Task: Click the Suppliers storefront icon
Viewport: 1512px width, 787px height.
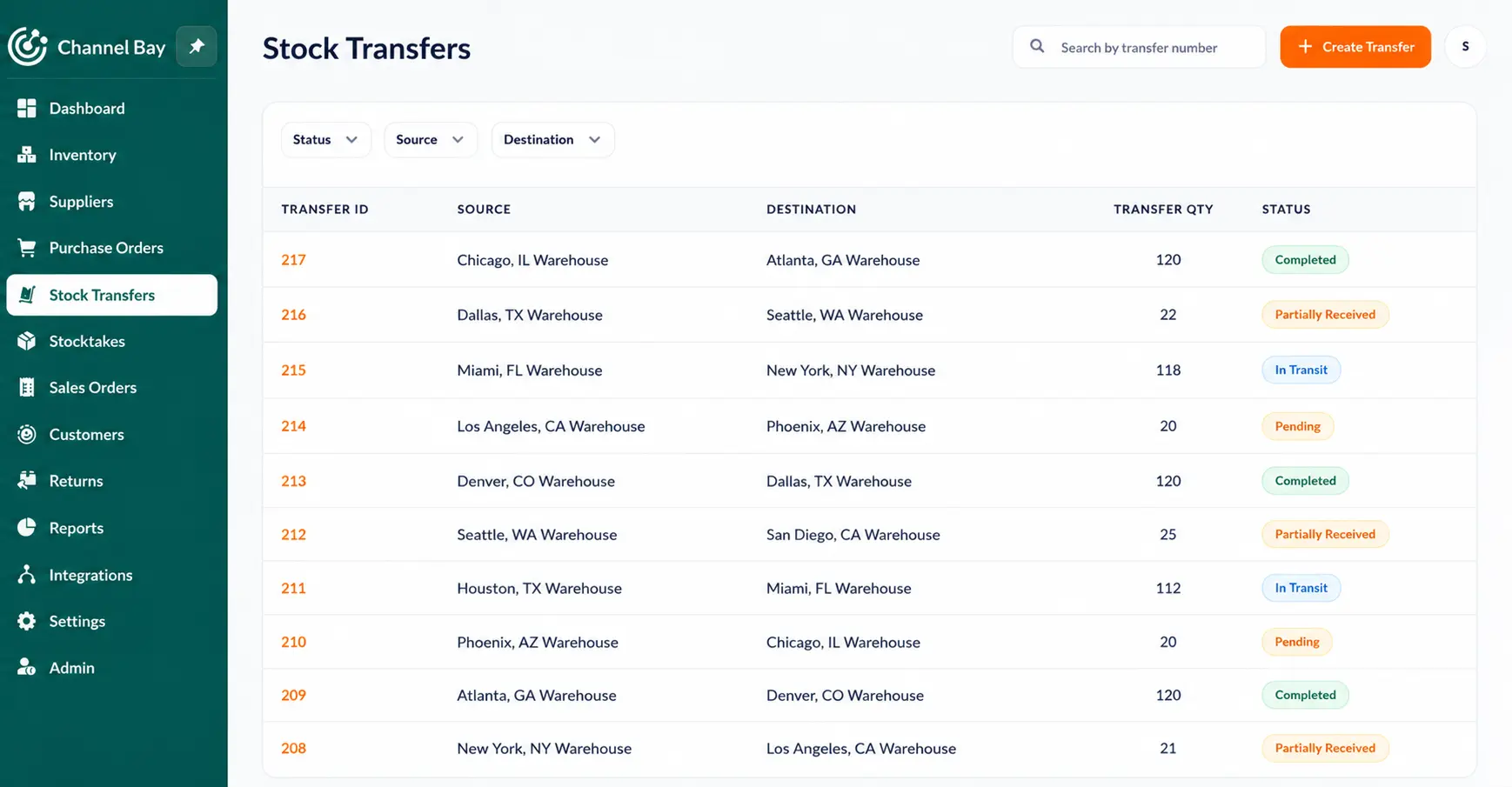Action: (x=27, y=202)
